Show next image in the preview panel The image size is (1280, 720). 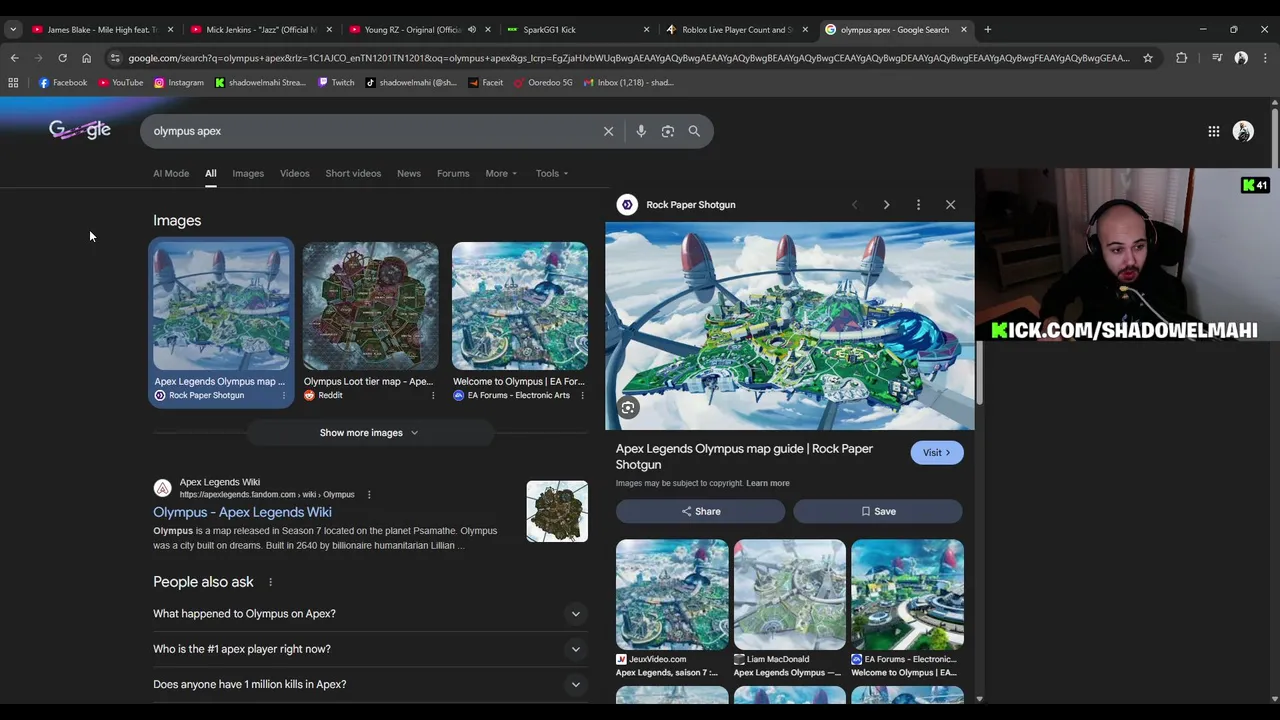886,205
